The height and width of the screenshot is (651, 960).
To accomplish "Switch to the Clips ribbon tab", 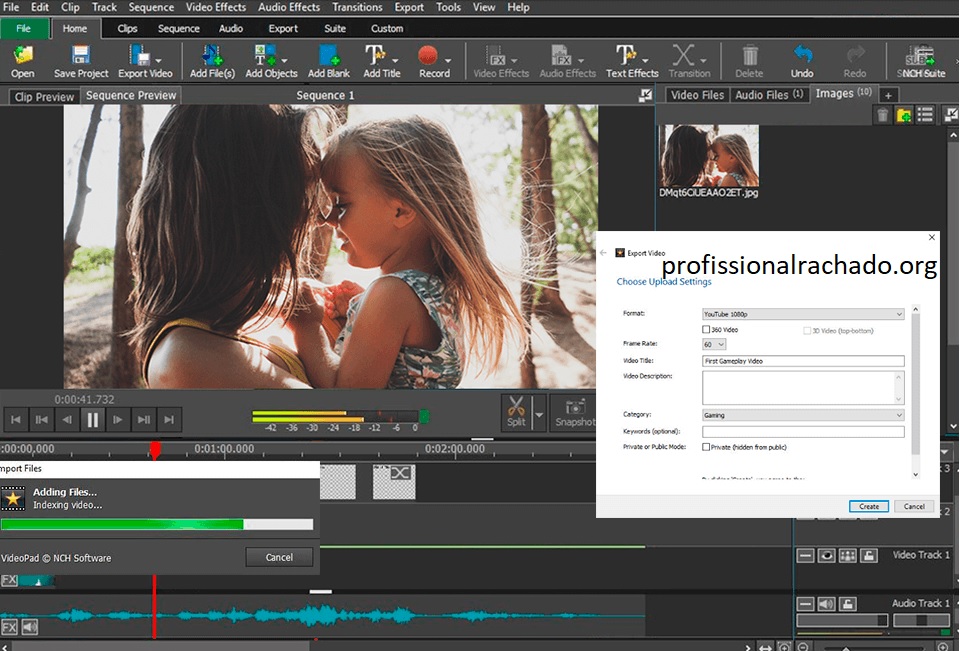I will tap(127, 28).
